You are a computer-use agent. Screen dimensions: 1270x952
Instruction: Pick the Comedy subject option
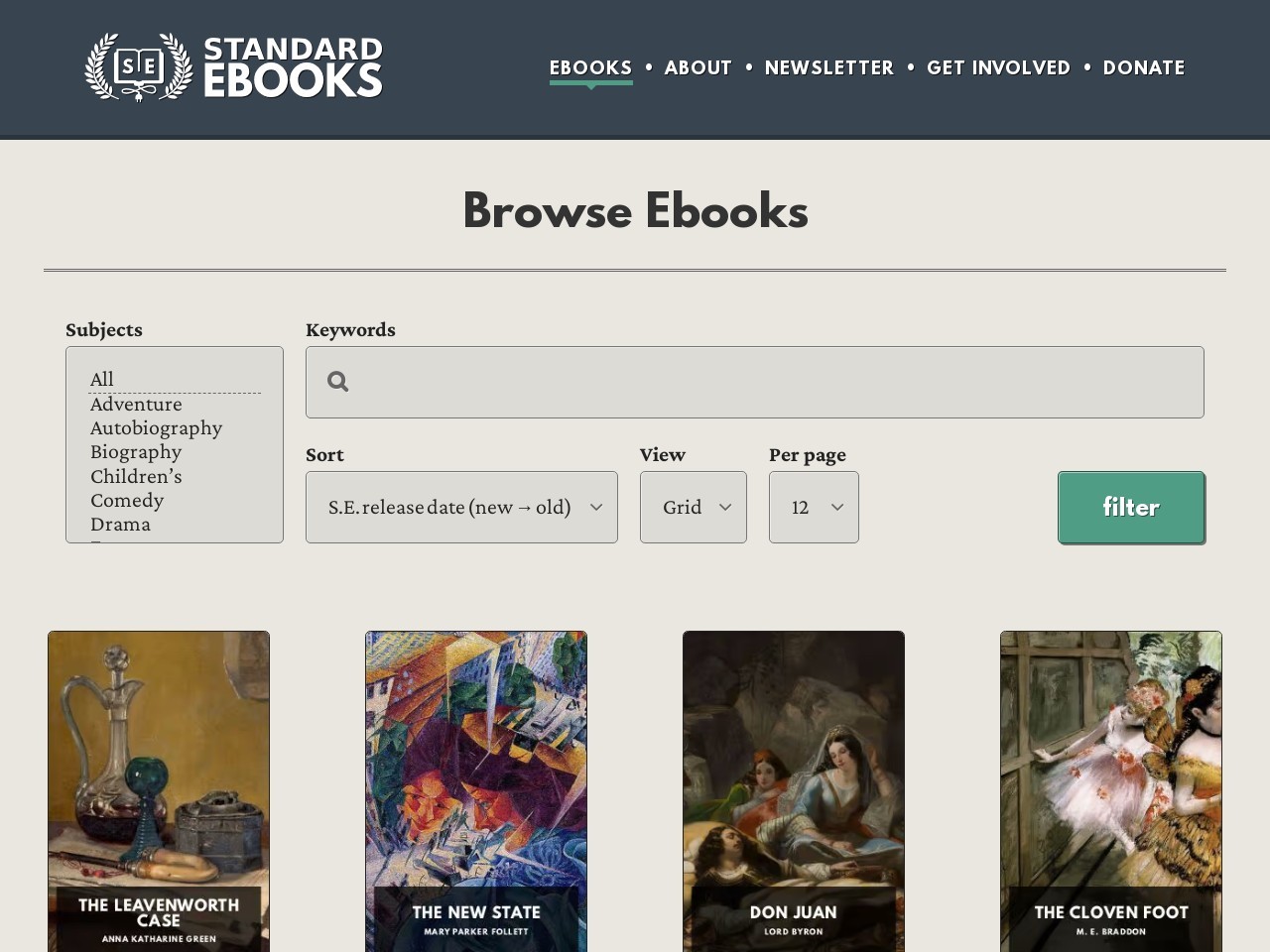tap(127, 500)
